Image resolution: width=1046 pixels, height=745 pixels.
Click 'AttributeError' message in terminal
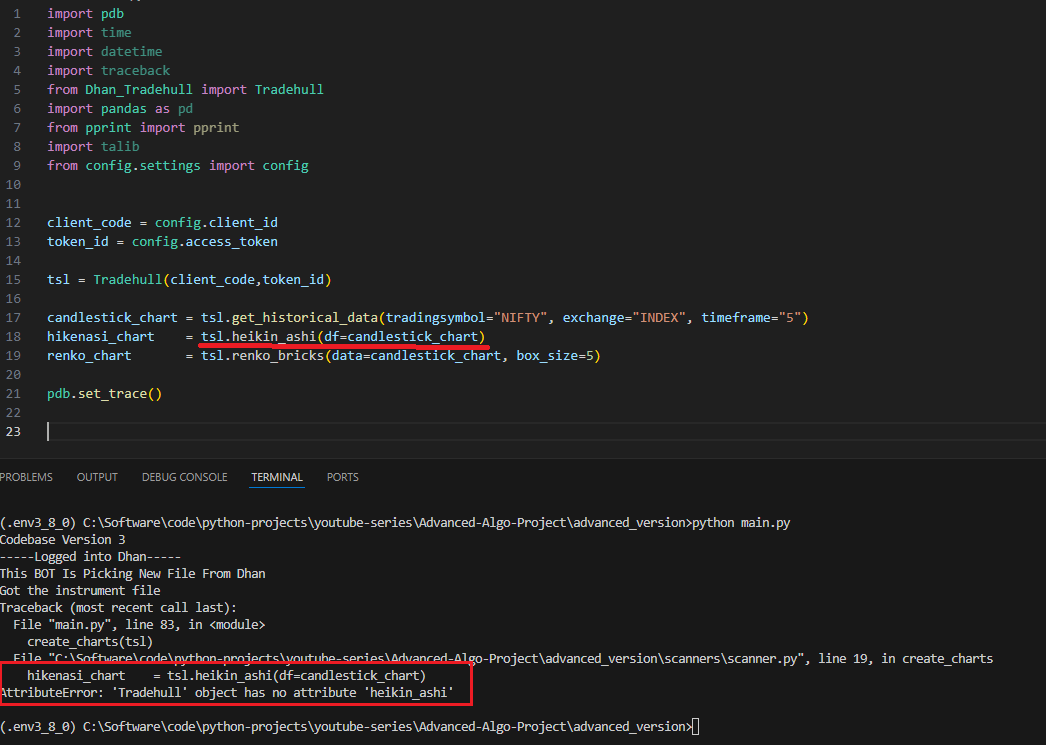click(x=227, y=693)
